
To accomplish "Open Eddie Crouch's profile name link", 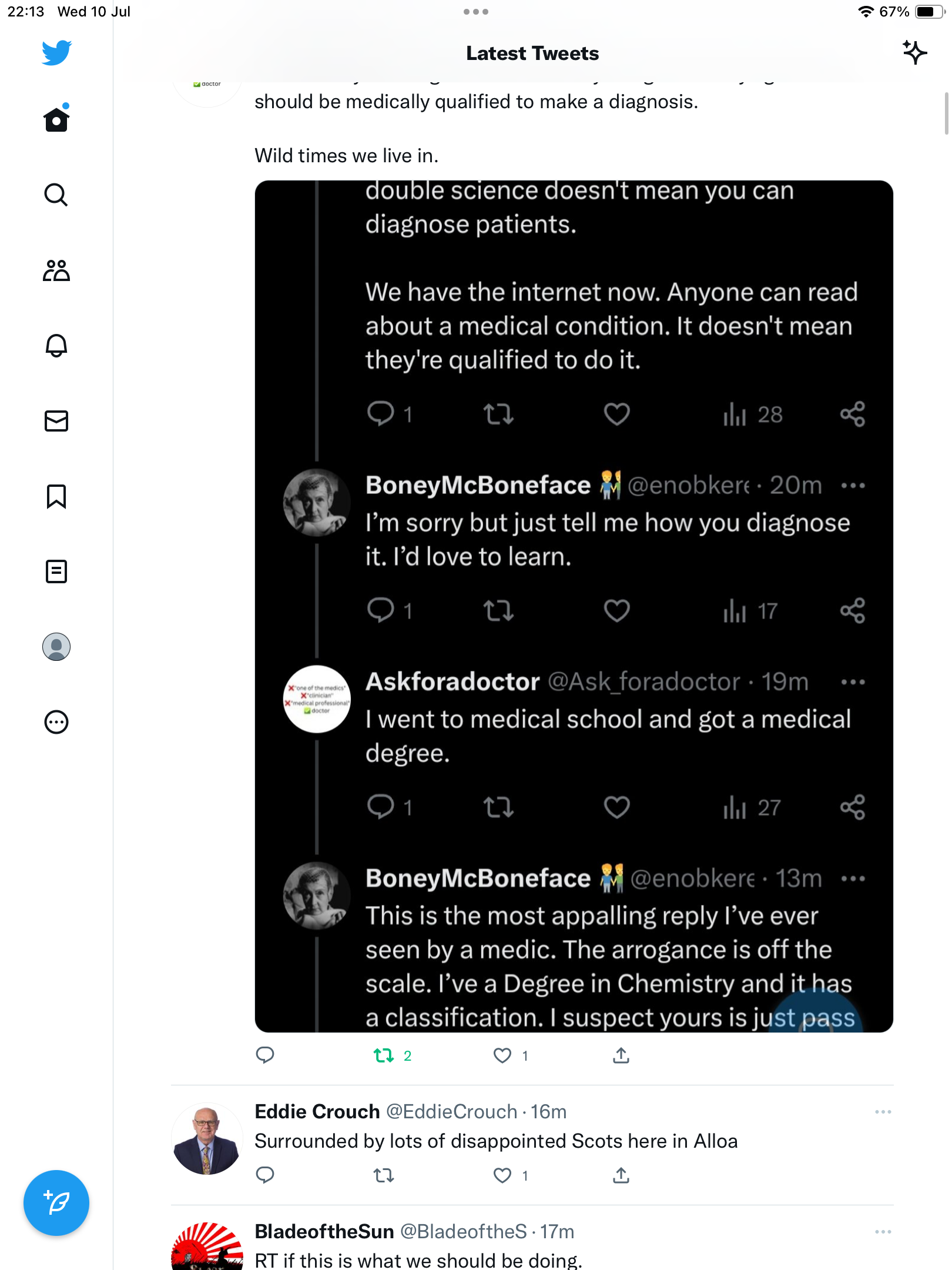I will 317,1112.
